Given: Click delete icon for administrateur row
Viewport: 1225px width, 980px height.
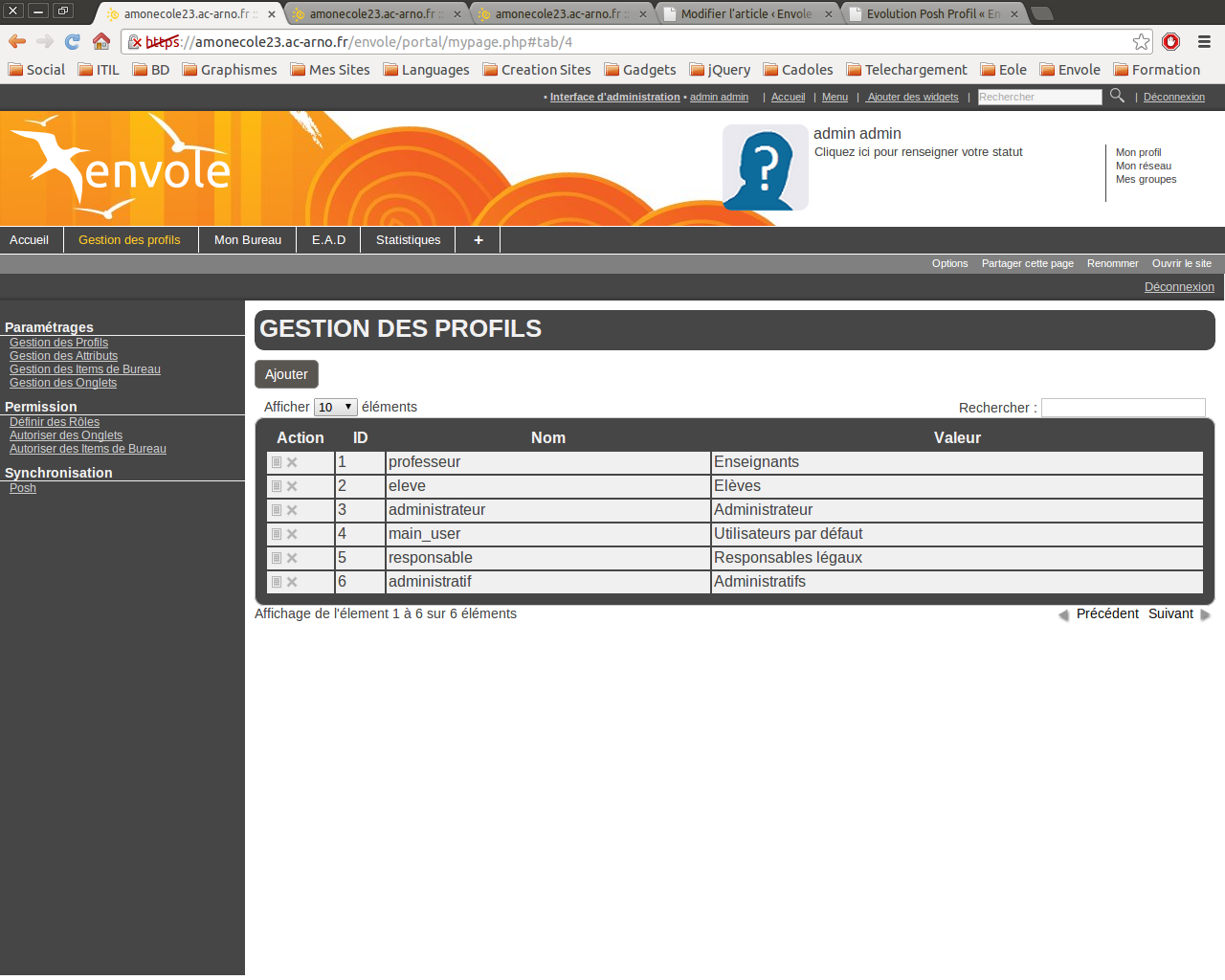Looking at the screenshot, I should [292, 510].
